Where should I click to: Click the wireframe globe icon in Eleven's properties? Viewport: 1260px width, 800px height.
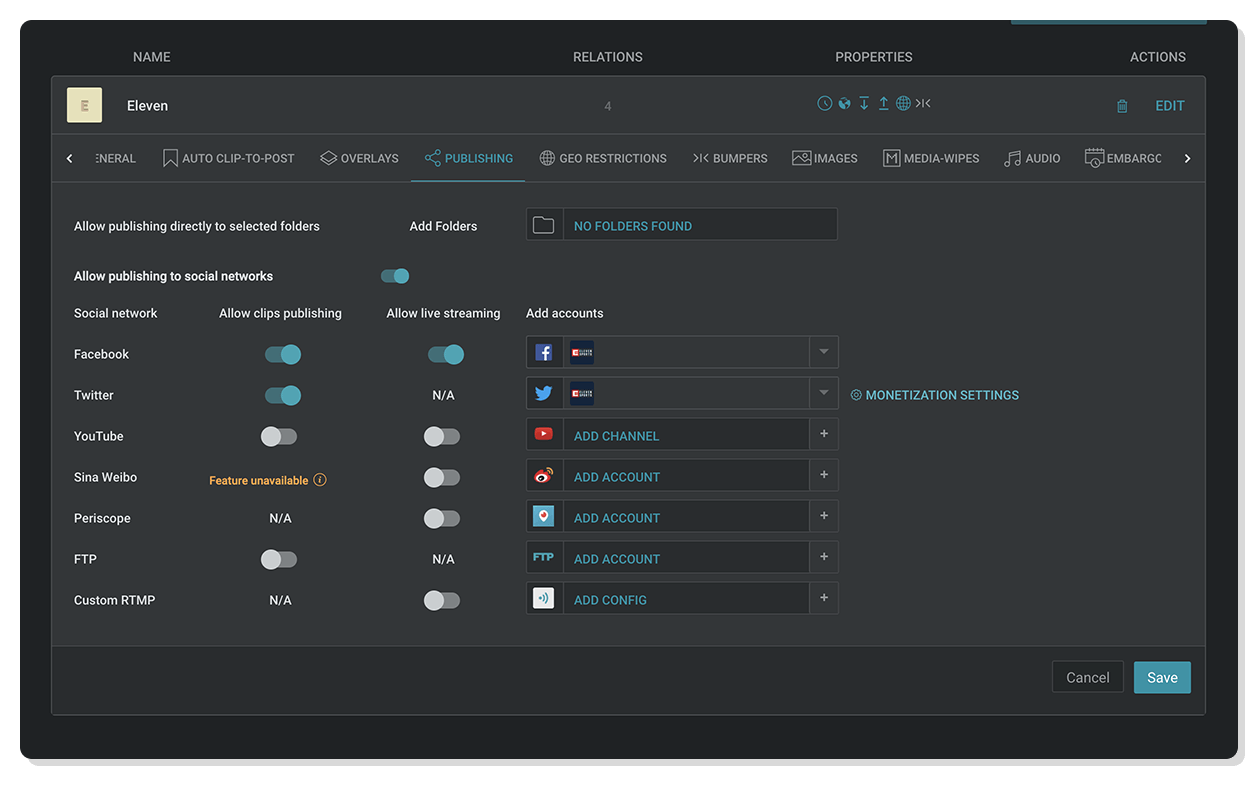[x=903, y=103]
